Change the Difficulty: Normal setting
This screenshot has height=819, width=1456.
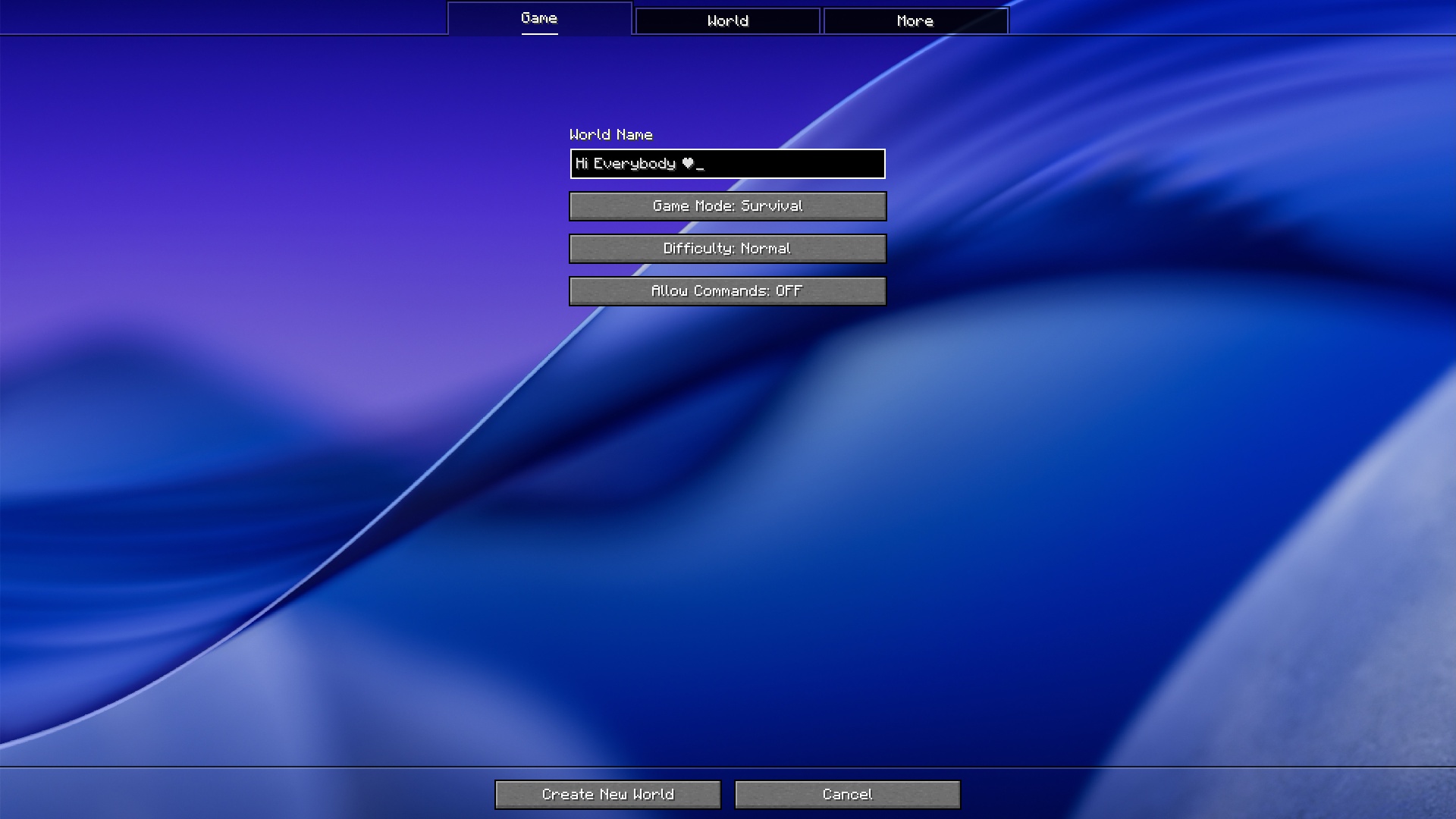tap(727, 249)
